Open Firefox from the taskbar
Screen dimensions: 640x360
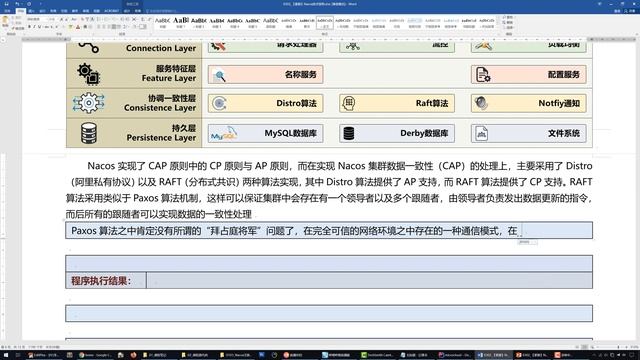pyautogui.click(x=133, y=355)
